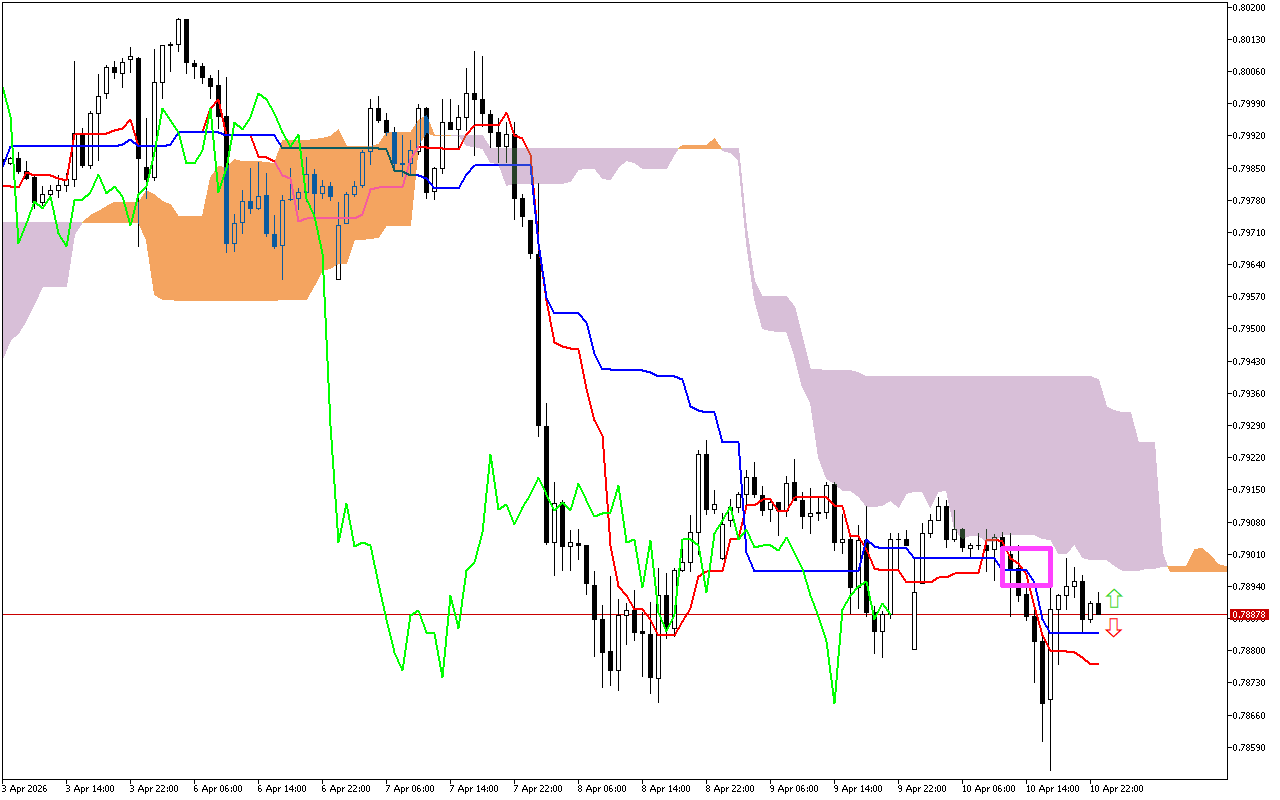This screenshot has width=1280, height=800.
Task: Click the 7 Apr 14:00 axis label
Action: point(475,787)
